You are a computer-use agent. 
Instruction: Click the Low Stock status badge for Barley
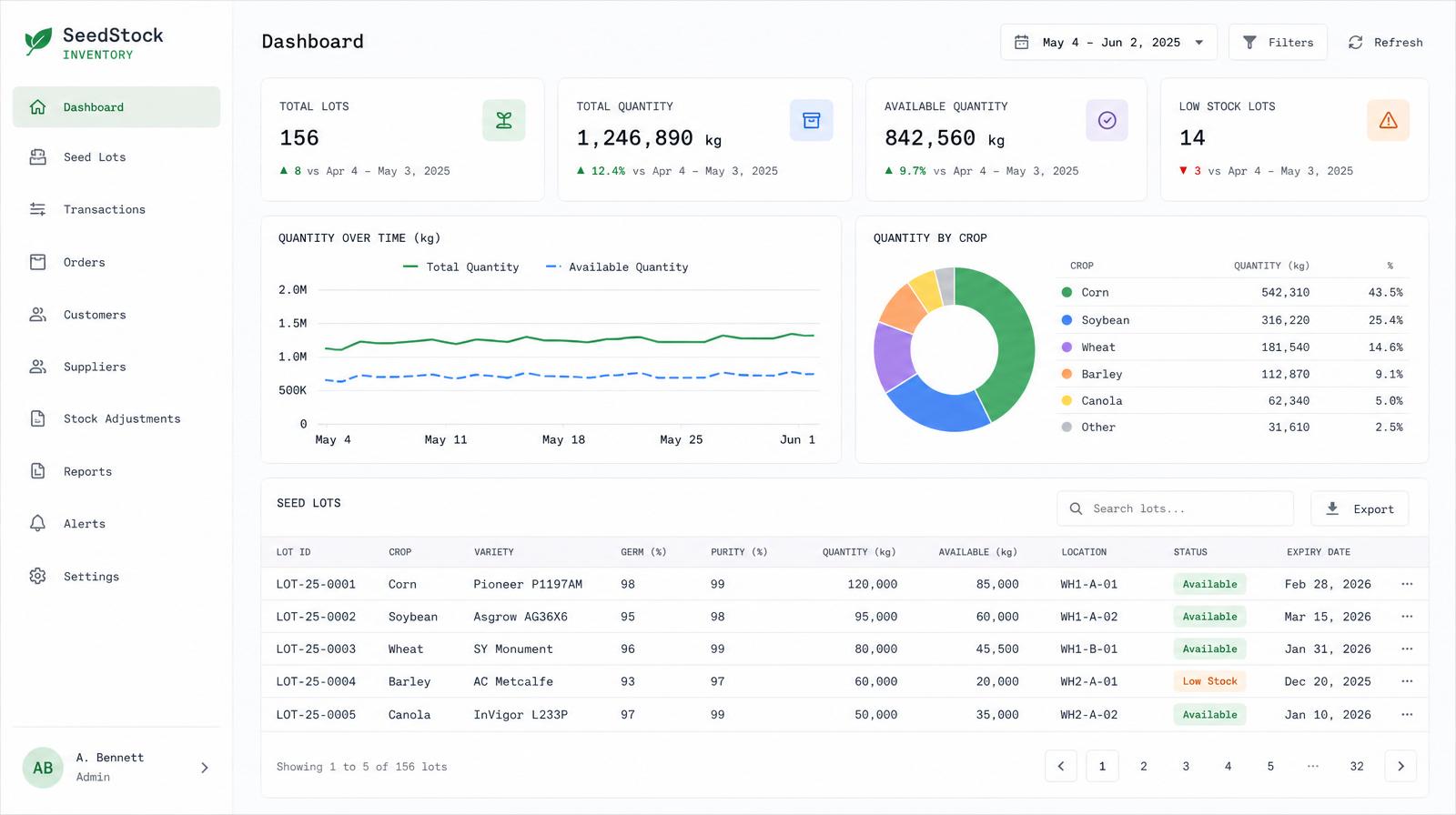click(x=1209, y=681)
